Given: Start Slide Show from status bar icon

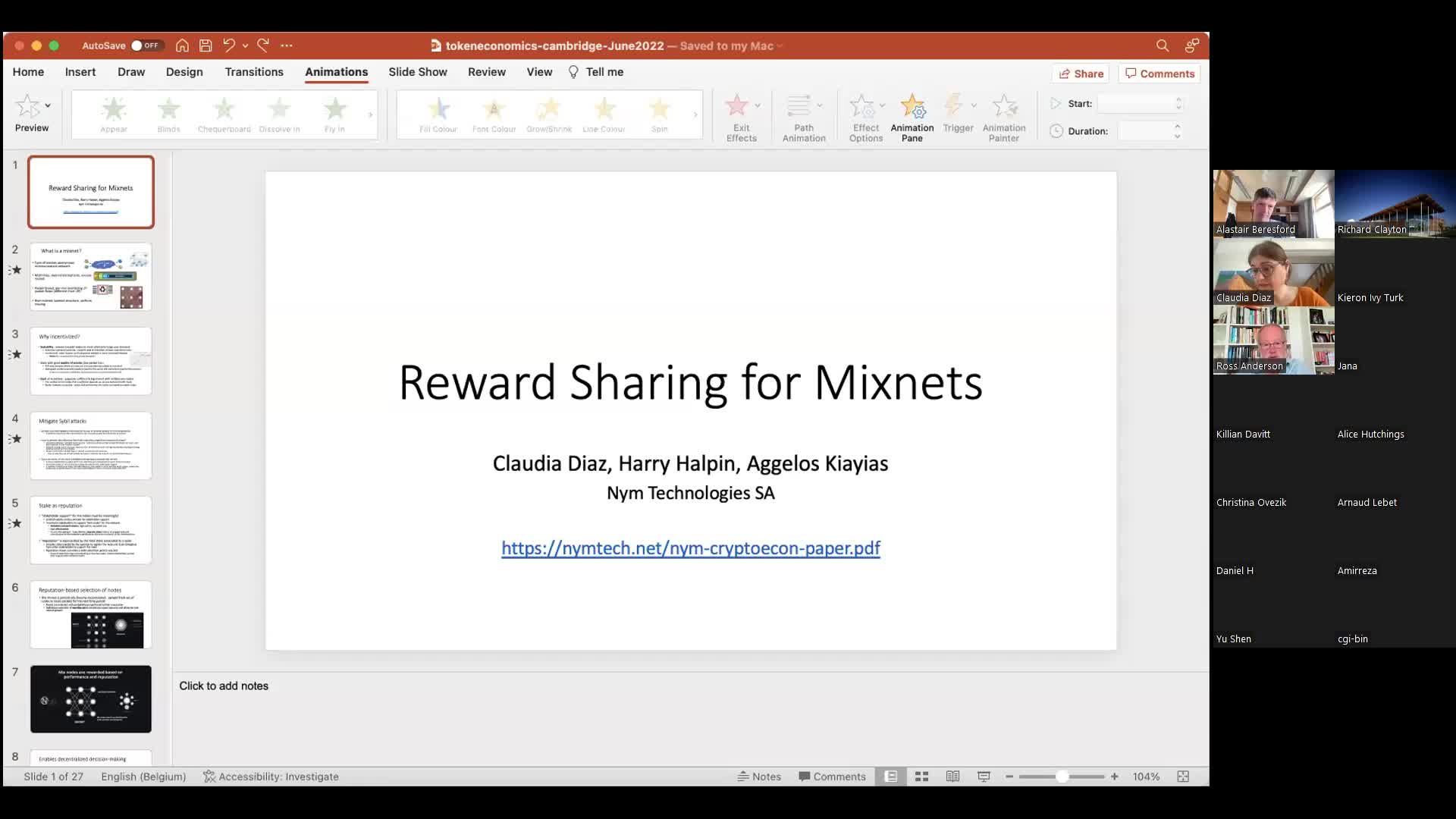Looking at the screenshot, I should 984,777.
